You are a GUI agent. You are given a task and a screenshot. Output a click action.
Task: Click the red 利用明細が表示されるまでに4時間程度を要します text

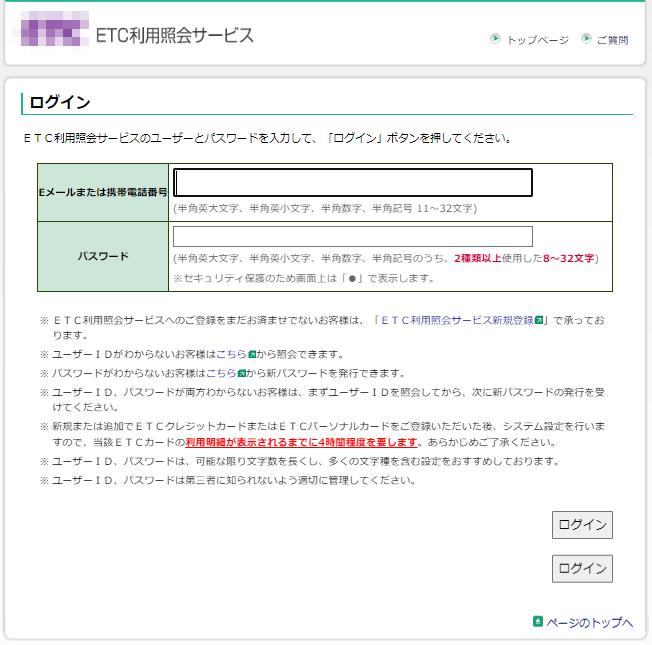(301, 442)
